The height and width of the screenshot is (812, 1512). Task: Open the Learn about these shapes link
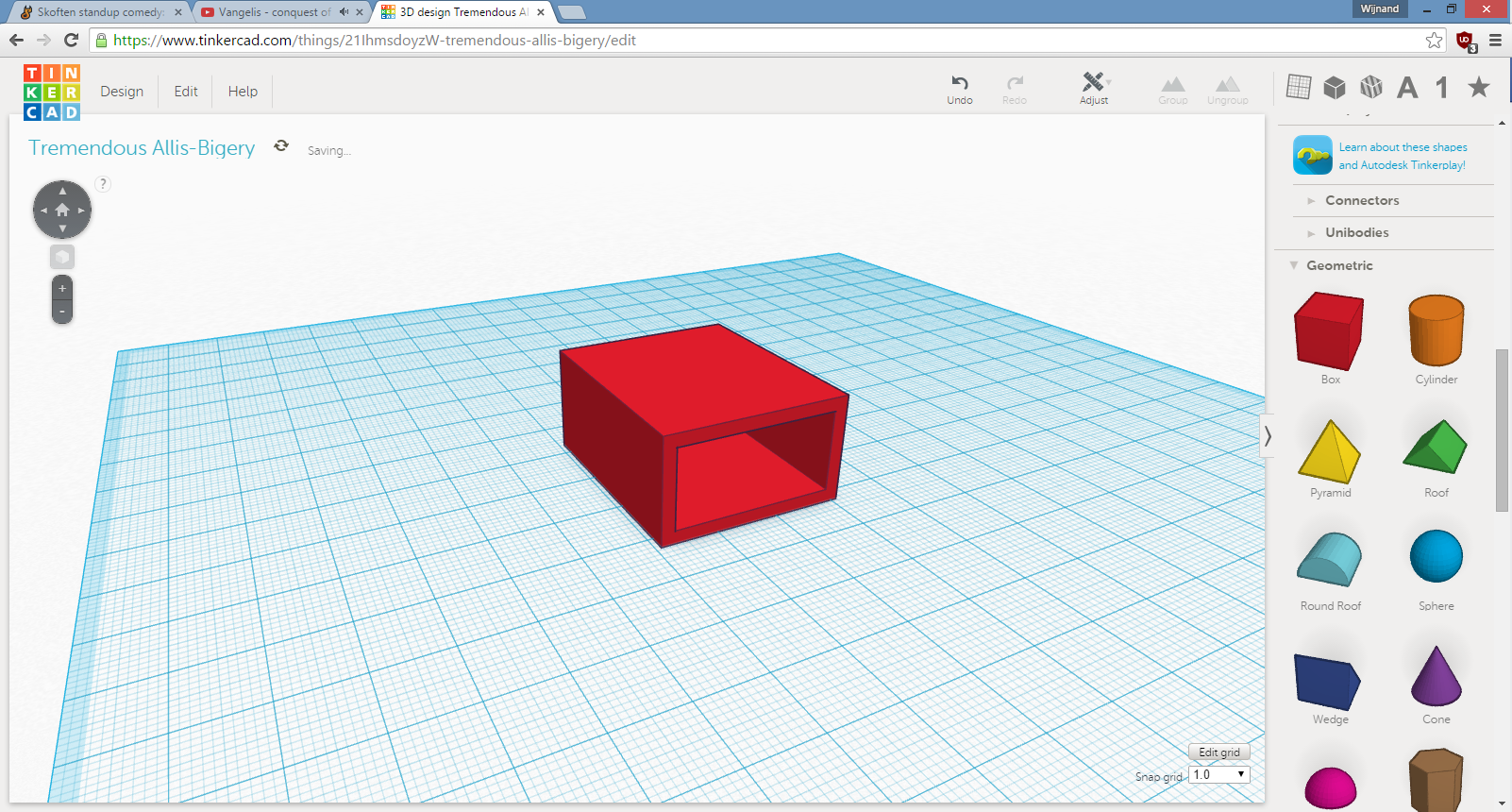(x=1403, y=156)
